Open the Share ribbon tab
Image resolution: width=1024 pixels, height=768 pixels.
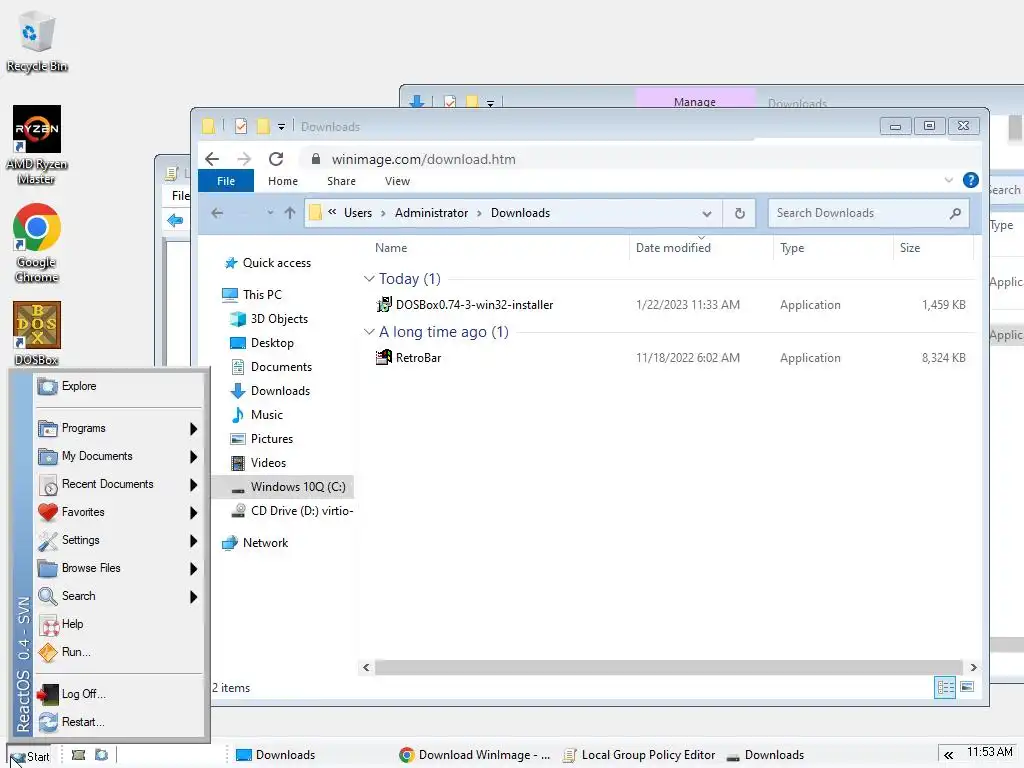[x=342, y=181]
